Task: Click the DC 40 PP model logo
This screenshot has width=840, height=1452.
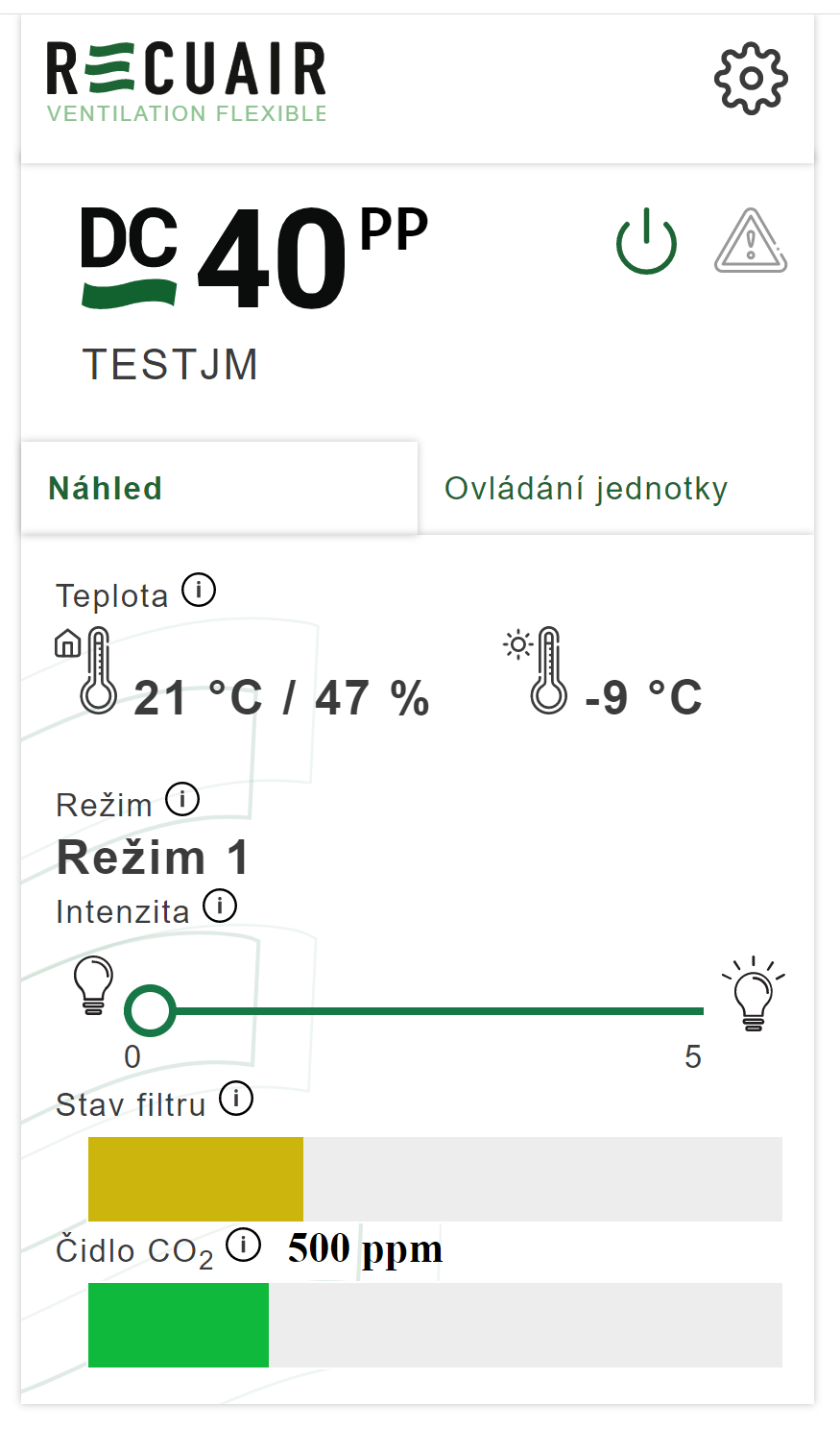Action: (x=254, y=259)
